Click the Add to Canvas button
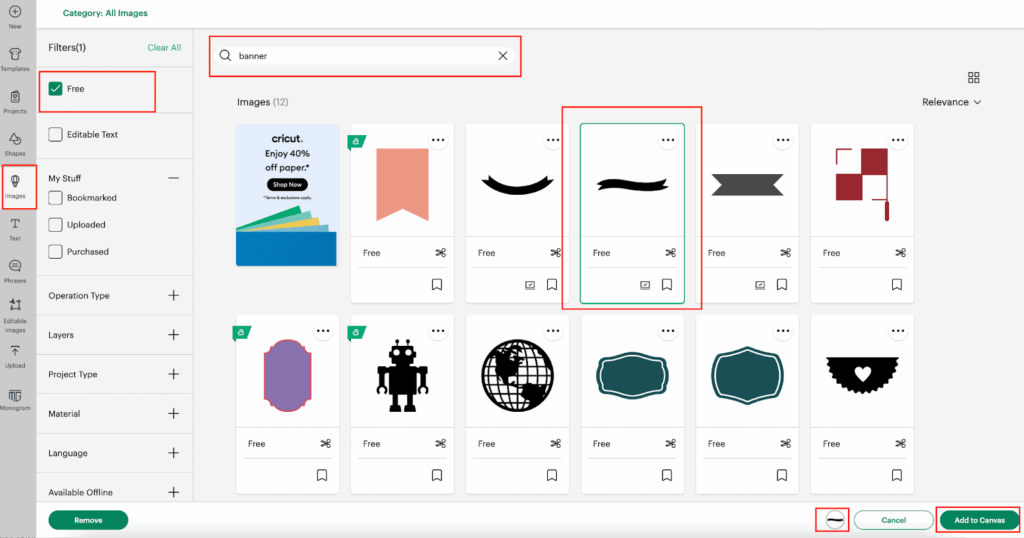Screen dimensions: 1024x538 978,520
